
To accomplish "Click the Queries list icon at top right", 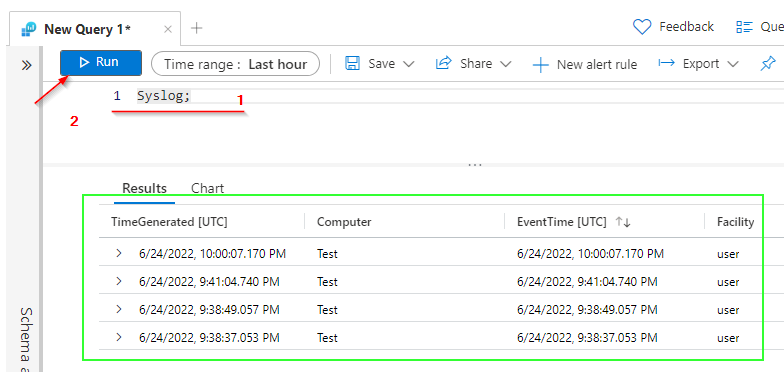I will (x=744, y=27).
